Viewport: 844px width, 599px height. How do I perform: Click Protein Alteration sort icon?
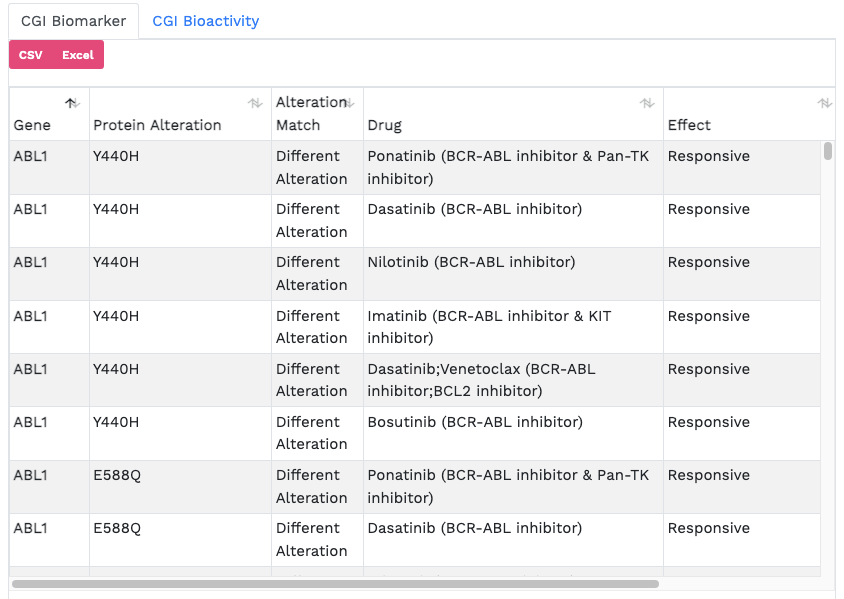(x=255, y=103)
